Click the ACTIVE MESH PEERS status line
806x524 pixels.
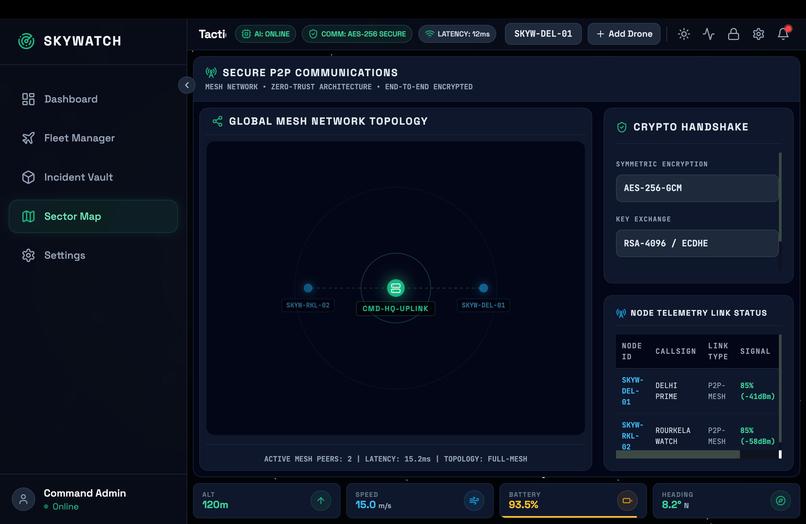395,459
